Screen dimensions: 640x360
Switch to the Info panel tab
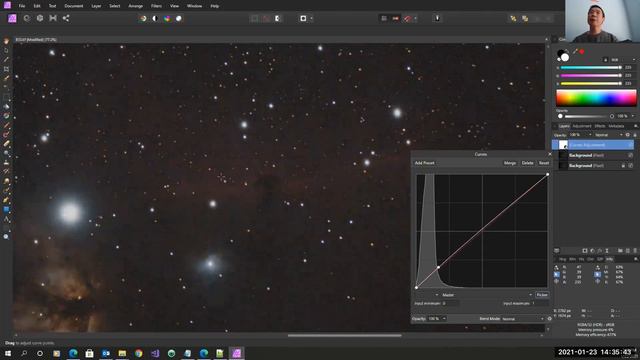[x=609, y=259]
